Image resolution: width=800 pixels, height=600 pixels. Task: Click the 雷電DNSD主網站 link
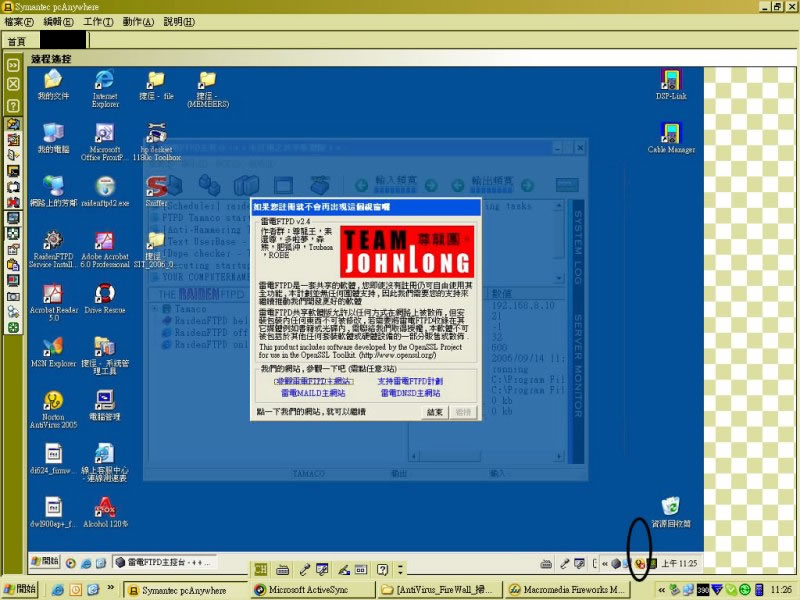pyautogui.click(x=410, y=393)
